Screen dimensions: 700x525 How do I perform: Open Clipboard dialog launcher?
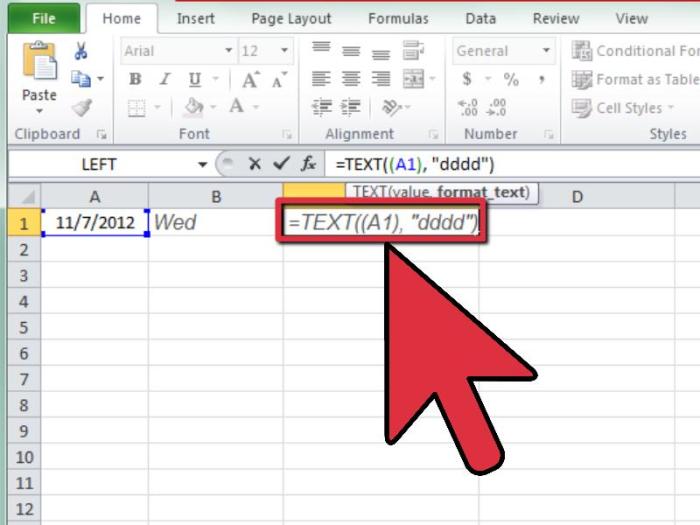(102, 134)
